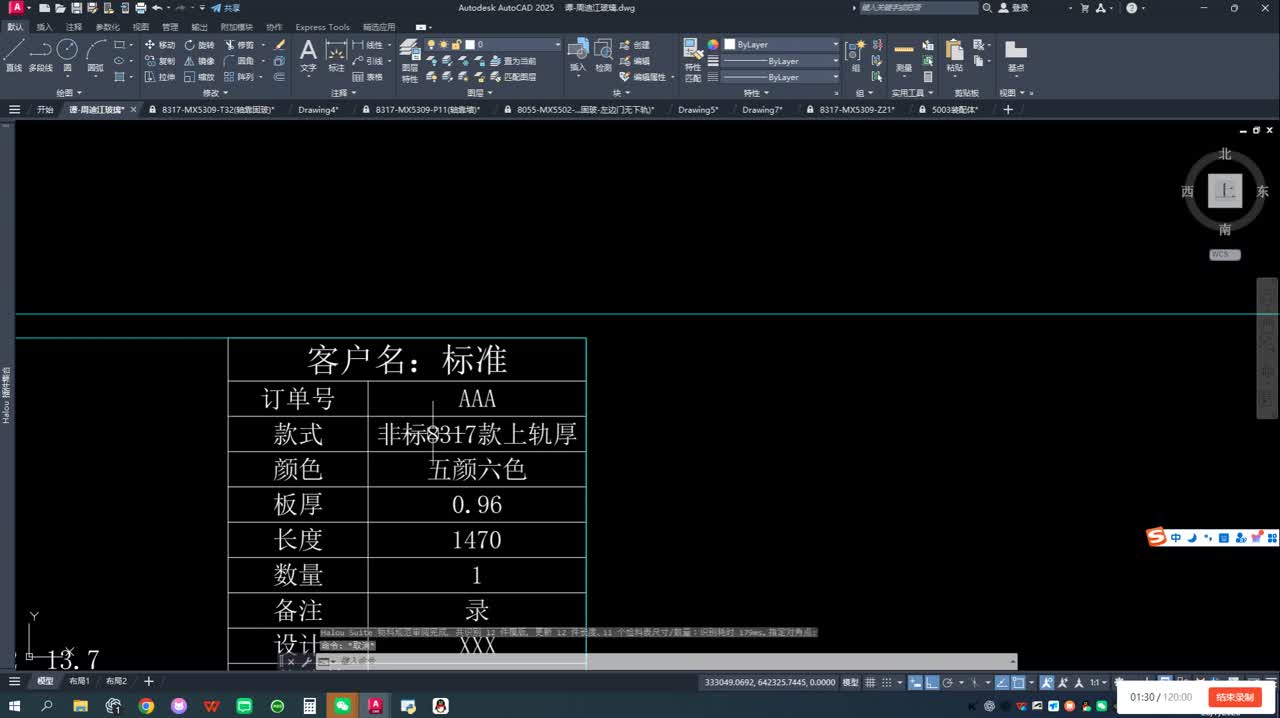Click the 结束录制 (Stop recording) button
The height and width of the screenshot is (718, 1280).
pos(1235,697)
